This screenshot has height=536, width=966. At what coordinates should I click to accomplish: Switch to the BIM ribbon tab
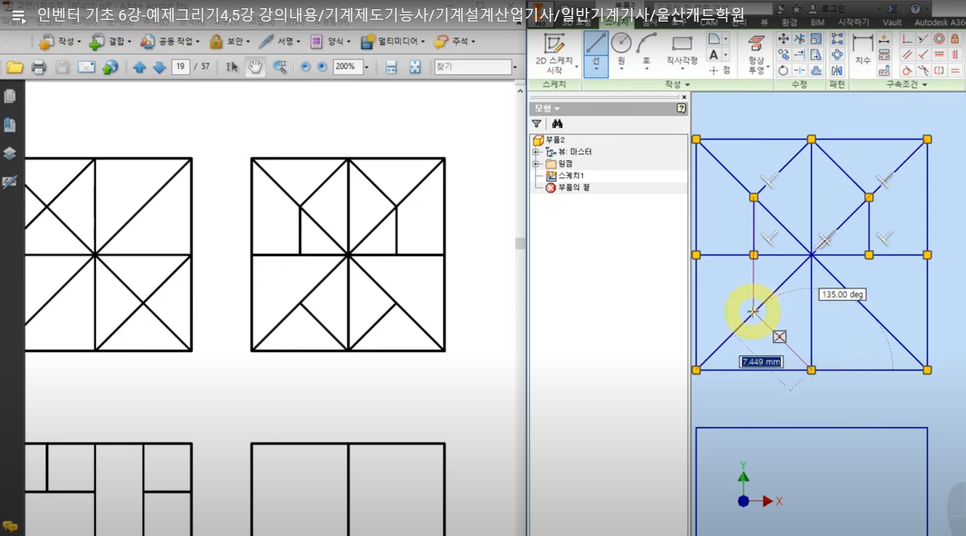pos(817,23)
